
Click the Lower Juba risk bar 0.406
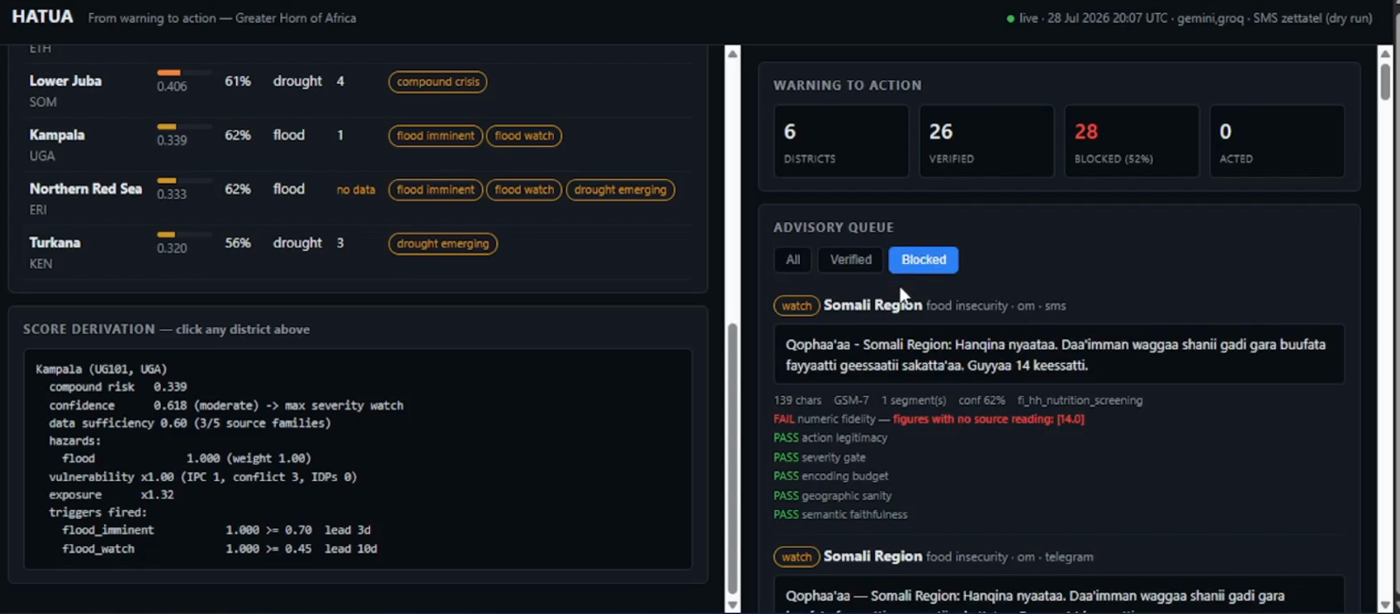click(x=184, y=73)
